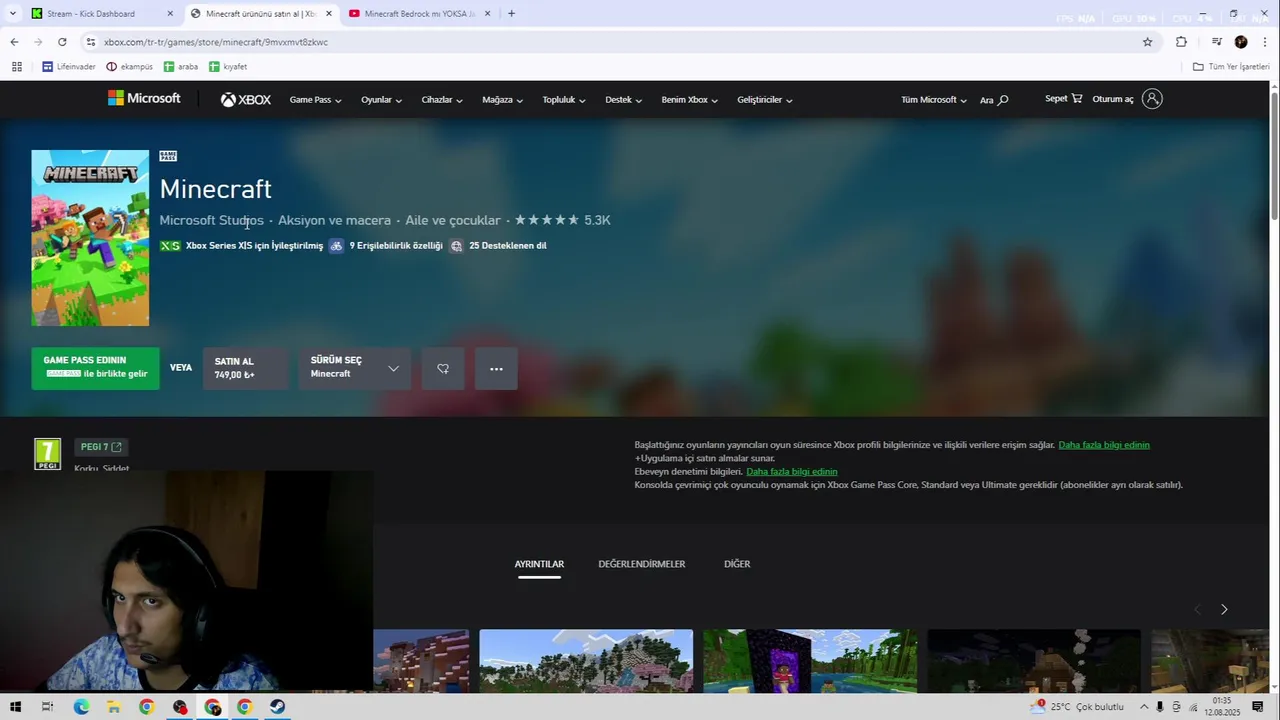
Task: Open the cherry blossom landscape screenshot
Action: (x=586, y=660)
